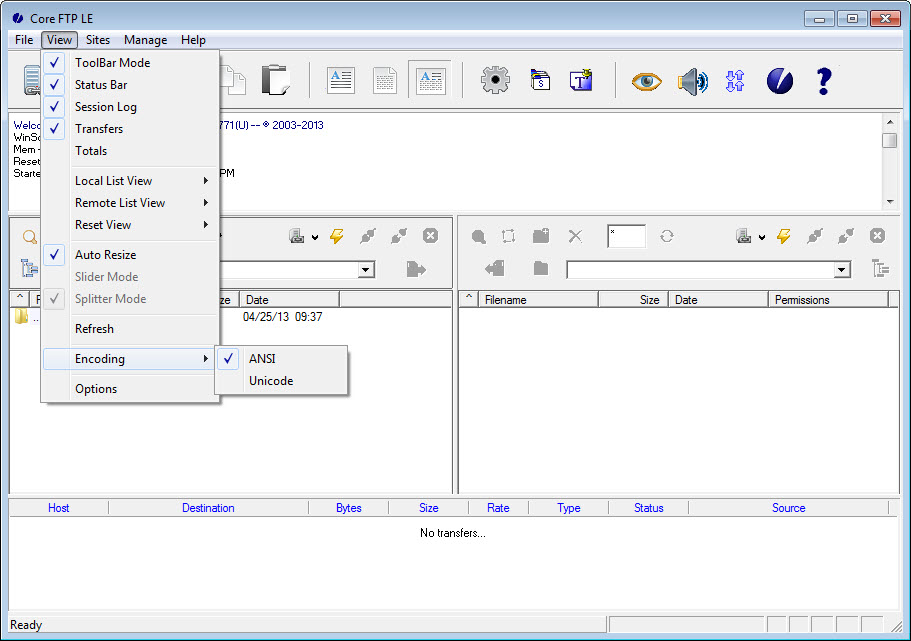The height and width of the screenshot is (641, 911).
Task: Click the eye view toolbar icon
Action: tap(646, 81)
